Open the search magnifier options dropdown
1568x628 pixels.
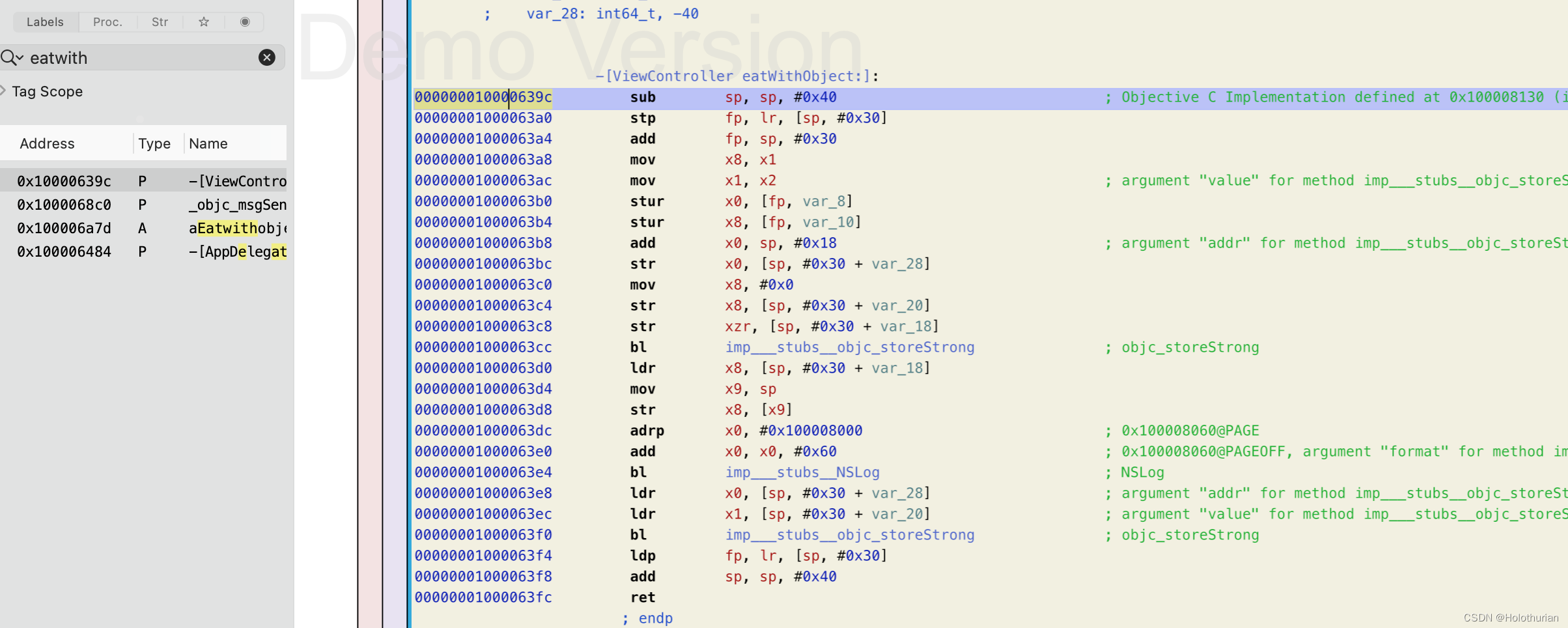click(x=12, y=58)
